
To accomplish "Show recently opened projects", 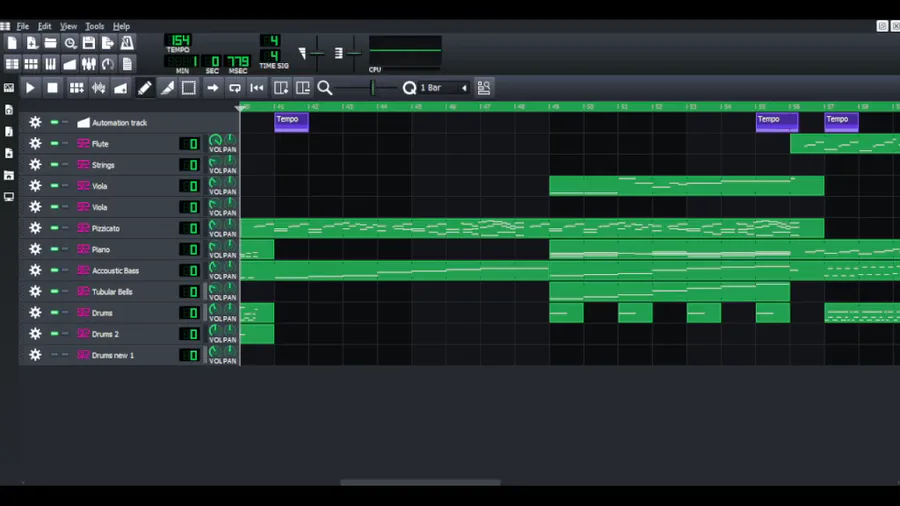I will pyautogui.click(x=70, y=43).
